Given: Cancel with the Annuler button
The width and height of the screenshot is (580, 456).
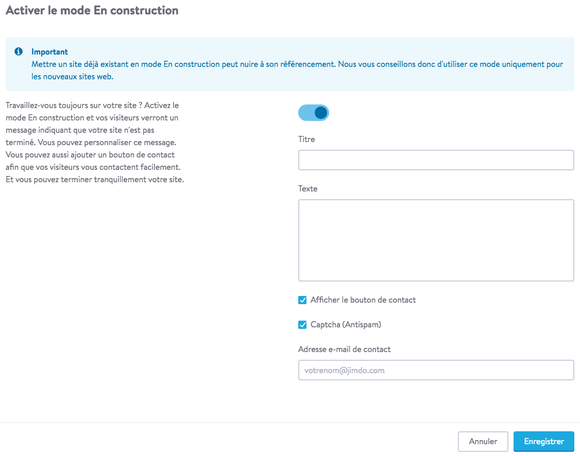Looking at the screenshot, I should point(483,442).
